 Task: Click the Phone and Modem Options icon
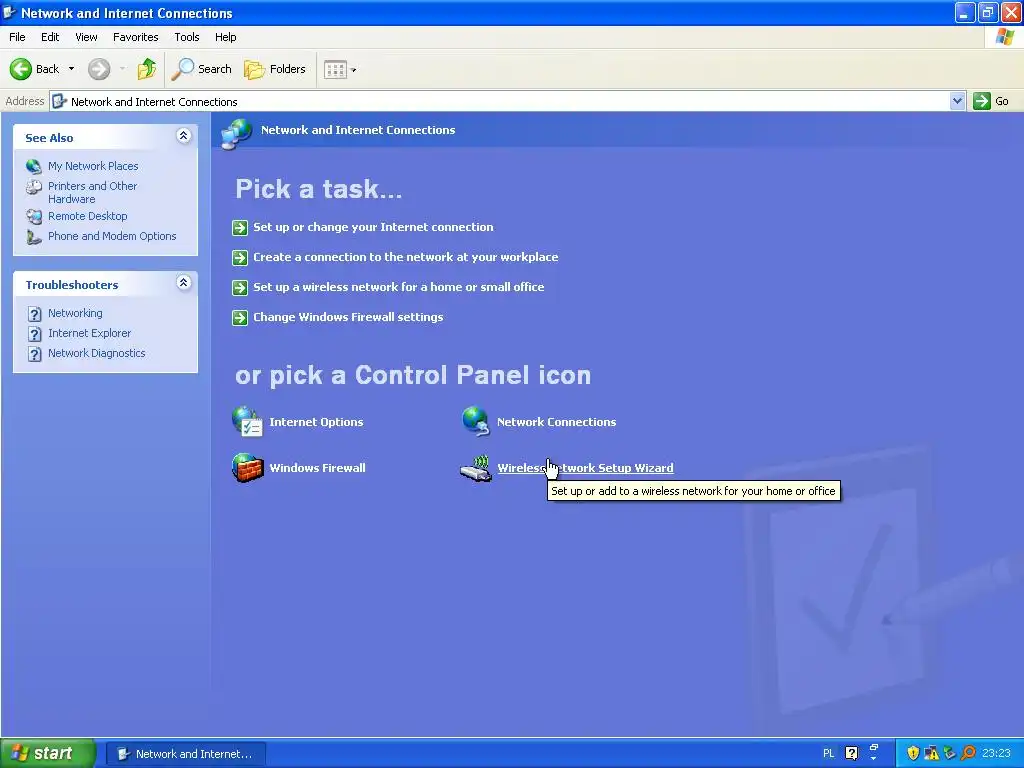34,237
